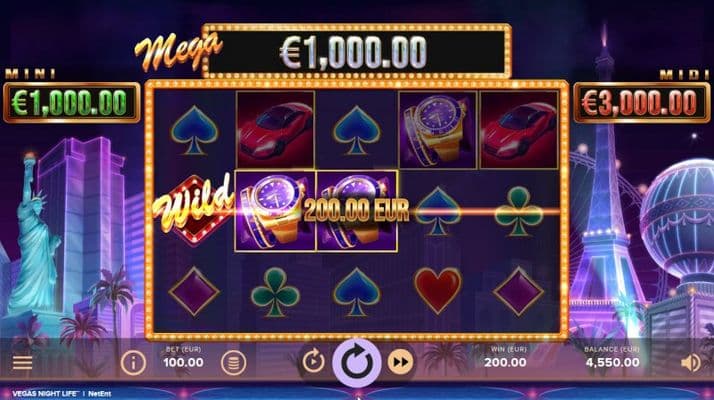This screenshot has height=400, width=714.
Task: Click the Vegas Night Life NetEnt title label
Action: (x=61, y=394)
